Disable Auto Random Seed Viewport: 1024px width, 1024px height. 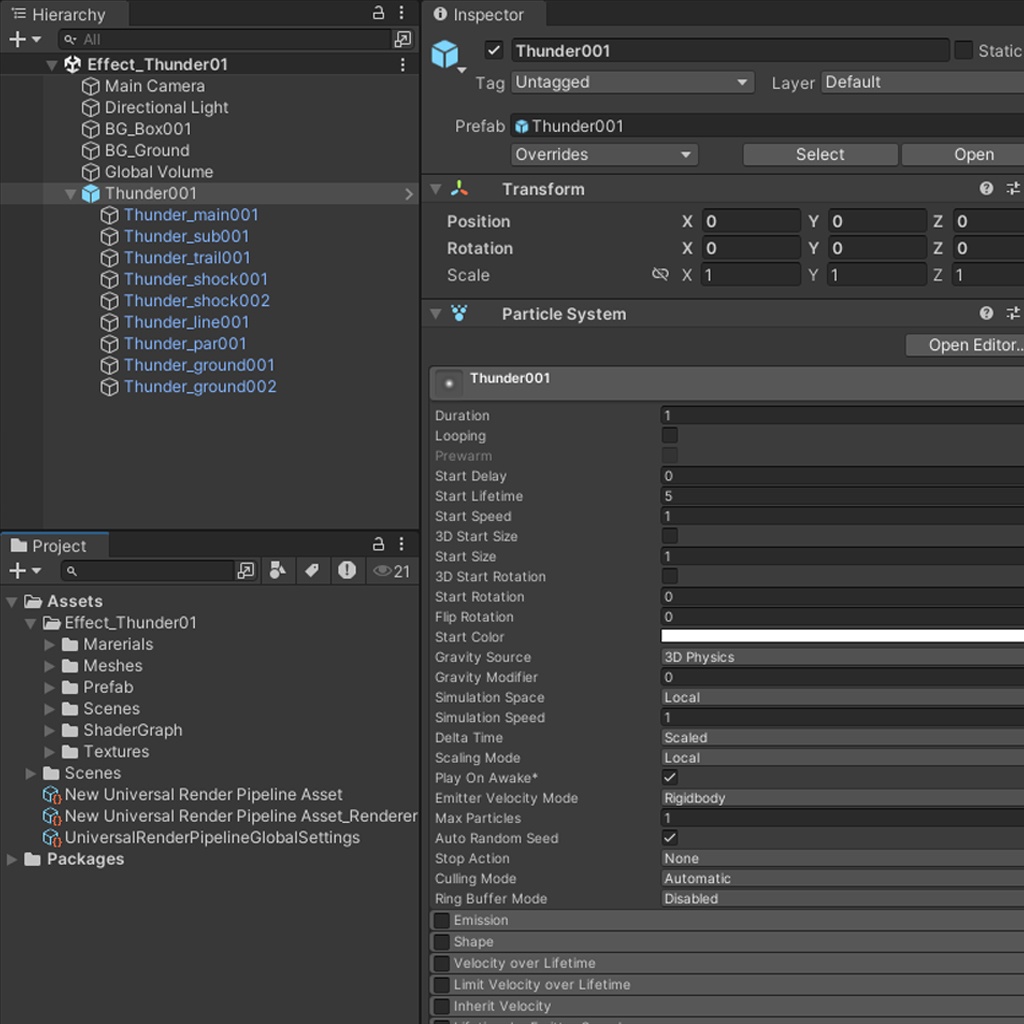(669, 838)
